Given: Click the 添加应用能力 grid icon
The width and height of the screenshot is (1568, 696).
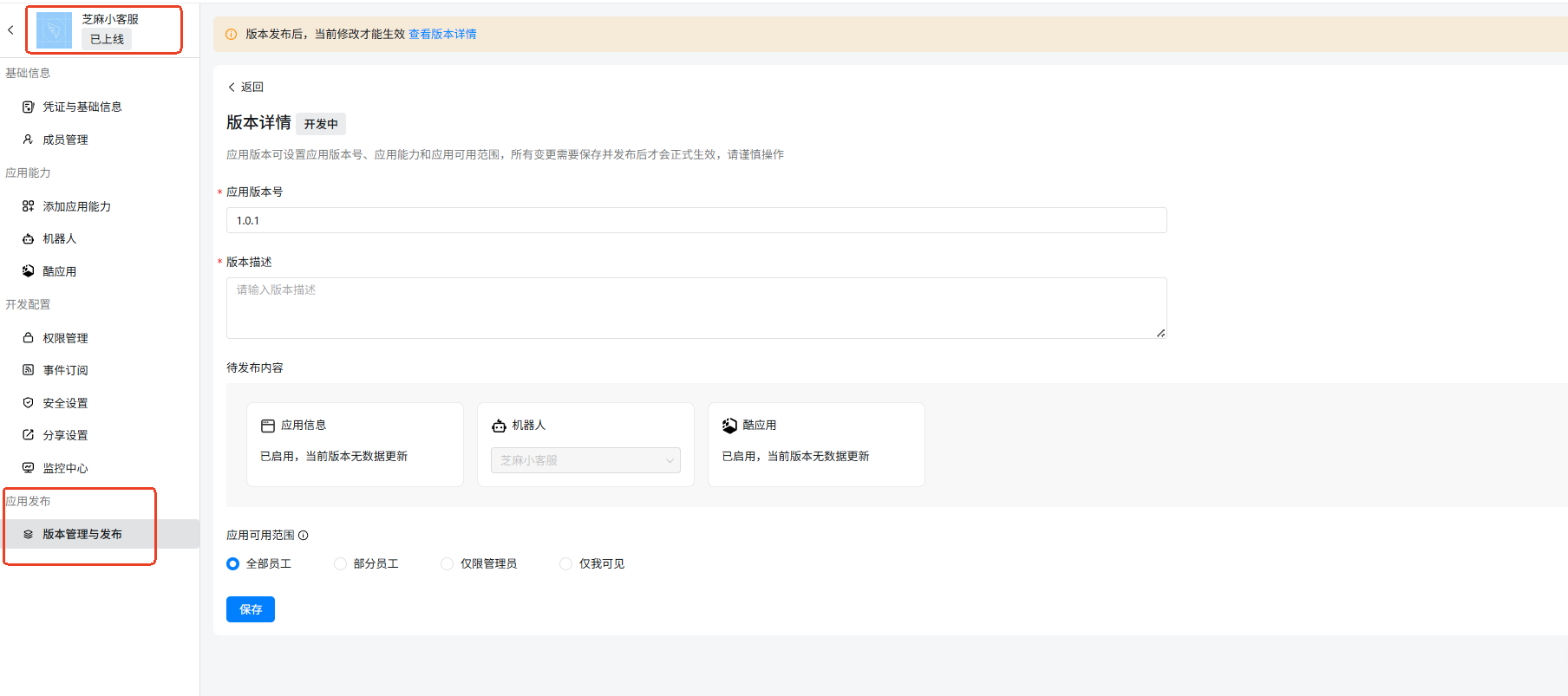Looking at the screenshot, I should tap(28, 206).
